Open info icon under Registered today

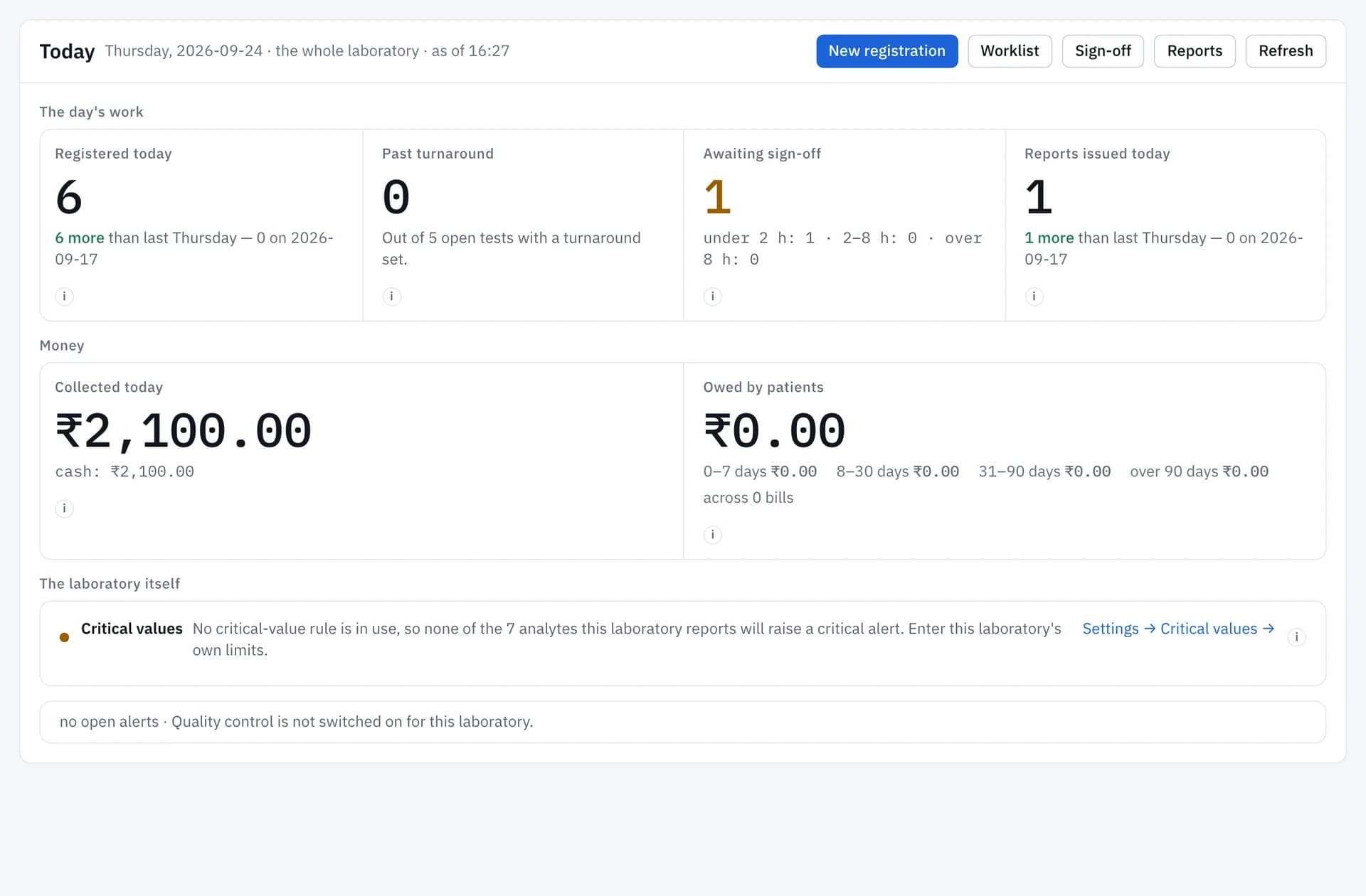(x=64, y=296)
